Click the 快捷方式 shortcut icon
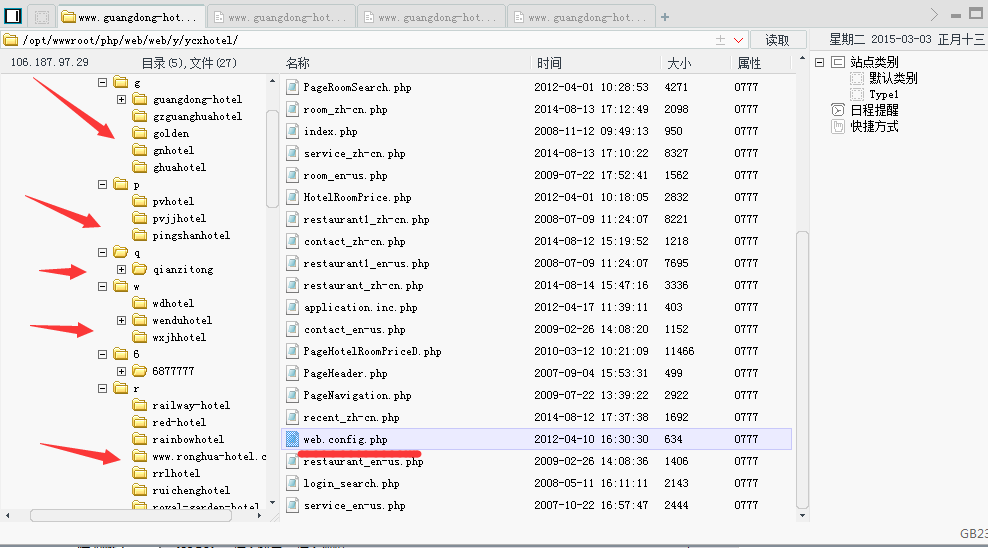Screen dimensions: 988x548 [837, 126]
